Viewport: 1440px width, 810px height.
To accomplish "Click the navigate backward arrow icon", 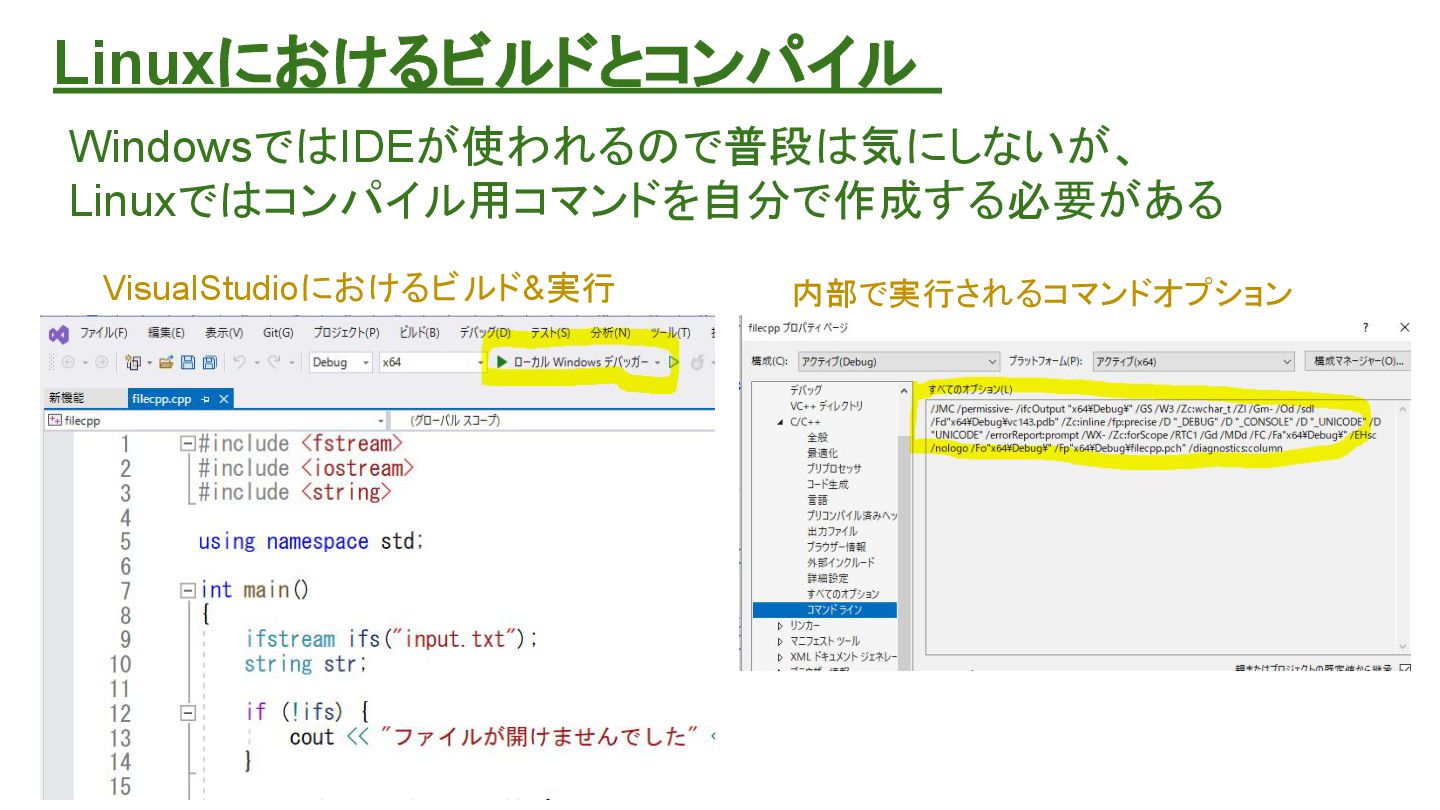I will coord(68,362).
